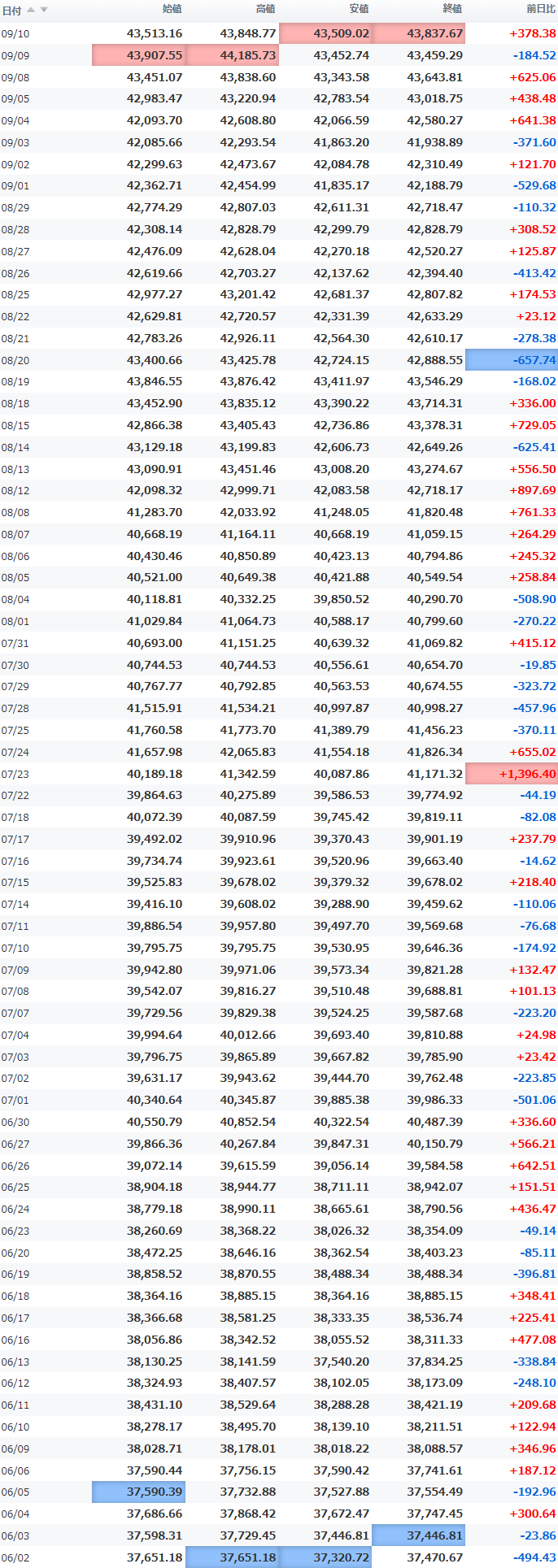Screen dimensions: 558x1568
Task: Select the 08/18 date cell
Action: click(15, 403)
